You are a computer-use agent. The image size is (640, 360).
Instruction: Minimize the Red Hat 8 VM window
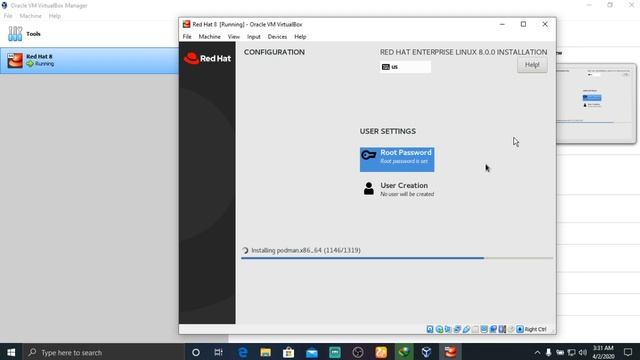pos(502,24)
